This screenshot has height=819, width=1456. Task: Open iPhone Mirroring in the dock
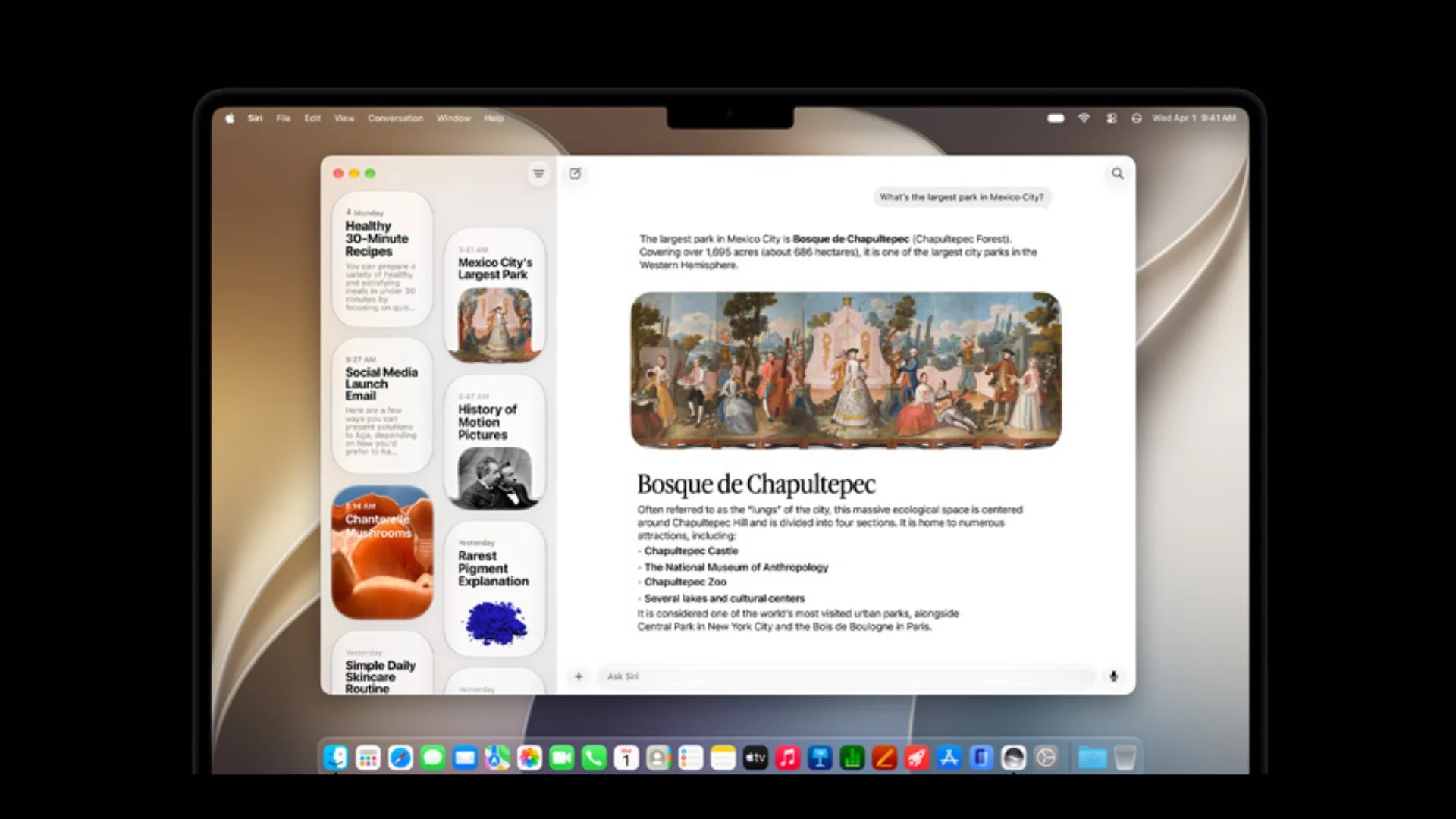click(x=981, y=758)
